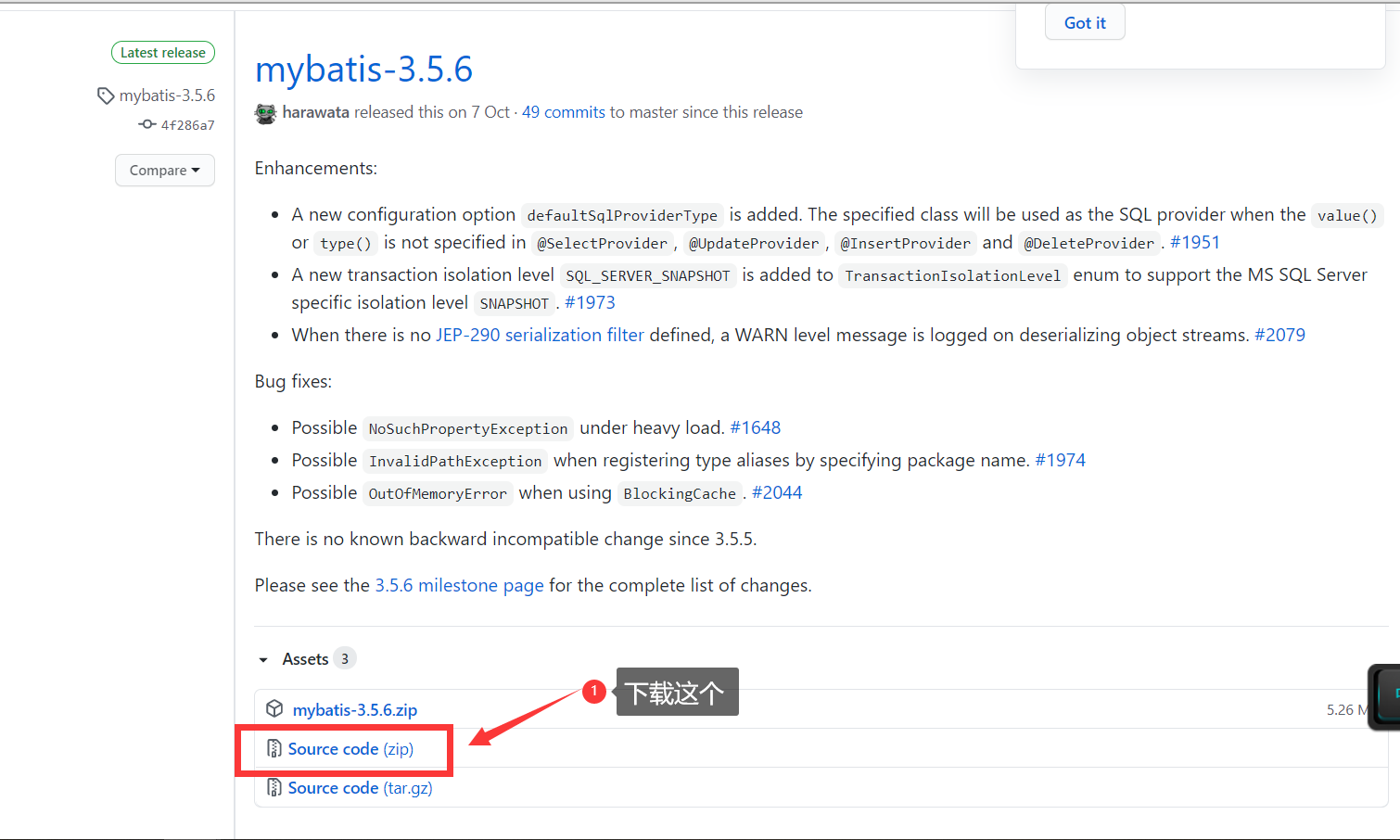Click the commit icon next to 4f286a7
The height and width of the screenshot is (840, 1400).
pyautogui.click(x=147, y=124)
